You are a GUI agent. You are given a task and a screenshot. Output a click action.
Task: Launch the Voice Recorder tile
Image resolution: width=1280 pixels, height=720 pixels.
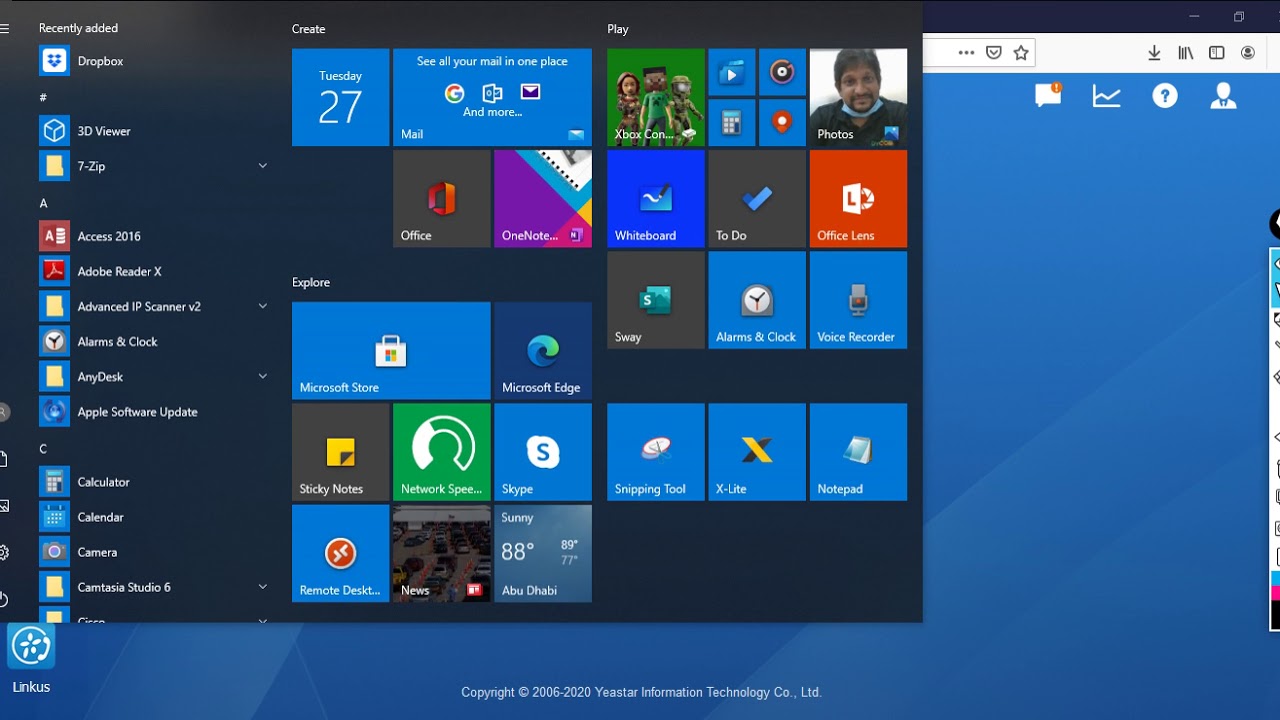click(x=858, y=300)
